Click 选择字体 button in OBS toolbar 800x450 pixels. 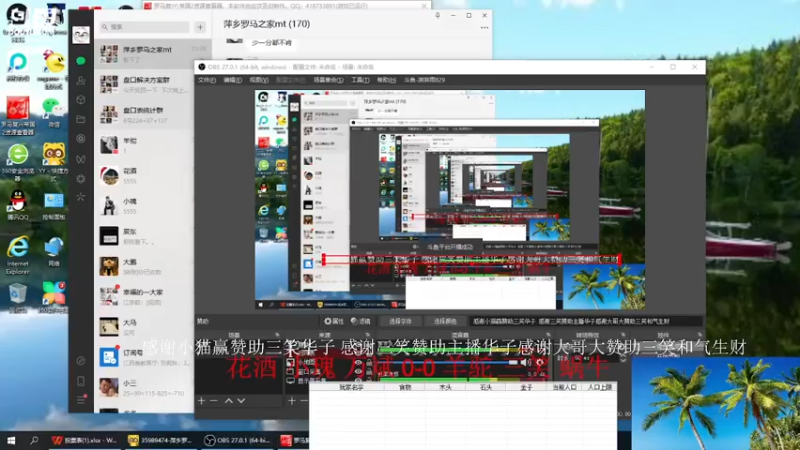pyautogui.click(x=401, y=321)
